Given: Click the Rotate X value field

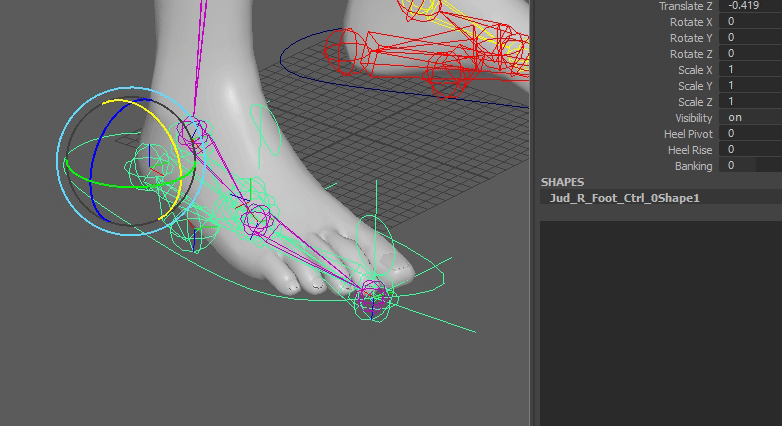Looking at the screenshot, I should 750,21.
